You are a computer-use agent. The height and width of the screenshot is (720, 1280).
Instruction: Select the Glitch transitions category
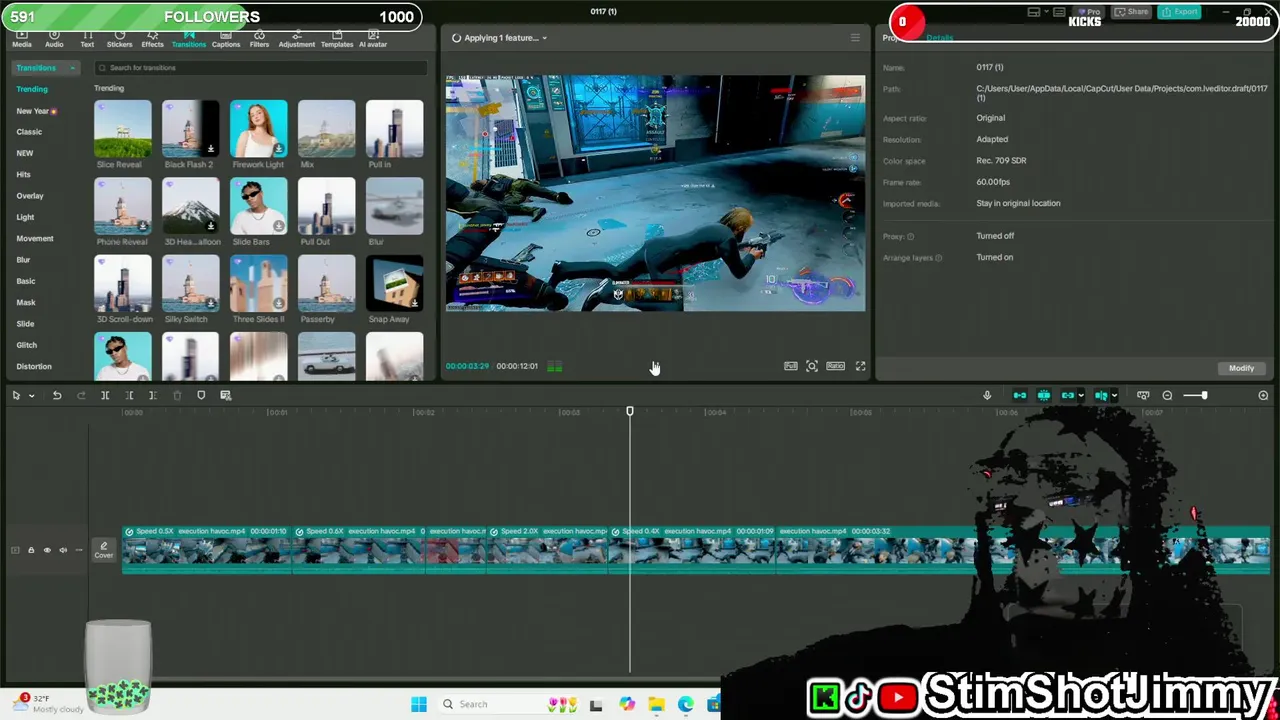tap(27, 345)
